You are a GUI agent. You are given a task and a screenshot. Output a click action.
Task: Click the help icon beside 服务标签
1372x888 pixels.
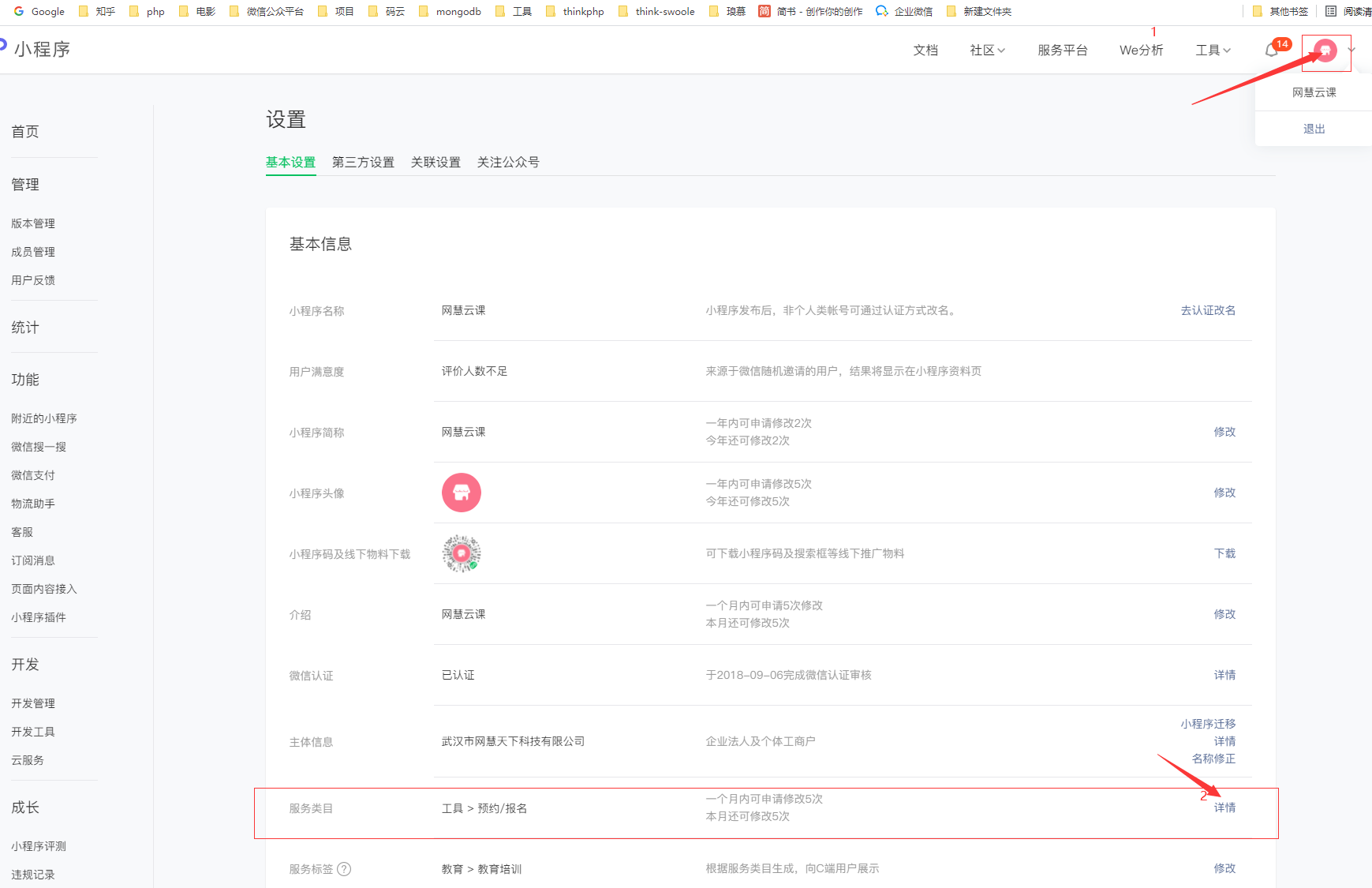[x=344, y=869]
